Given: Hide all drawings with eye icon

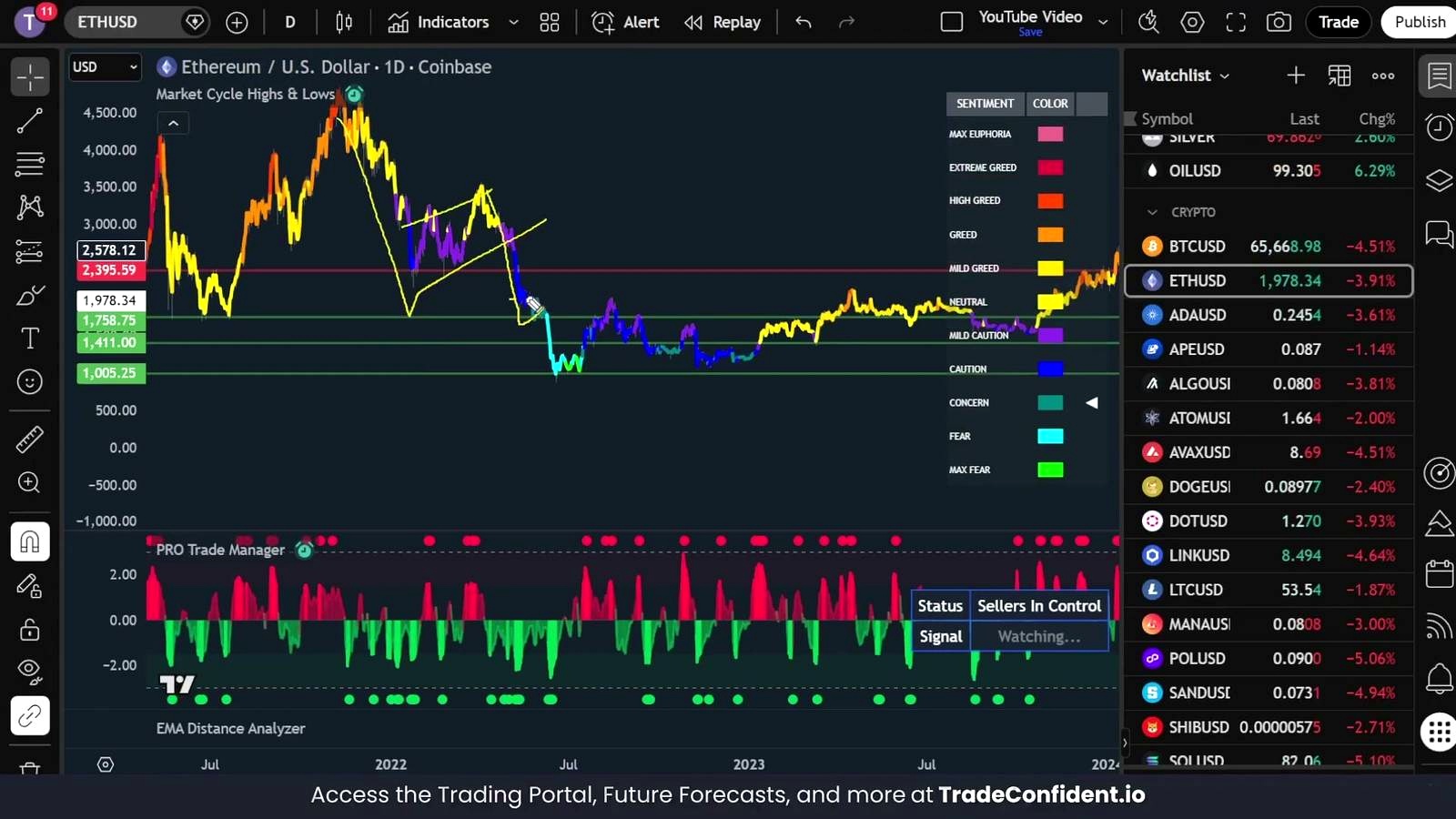Looking at the screenshot, I should coord(30,672).
